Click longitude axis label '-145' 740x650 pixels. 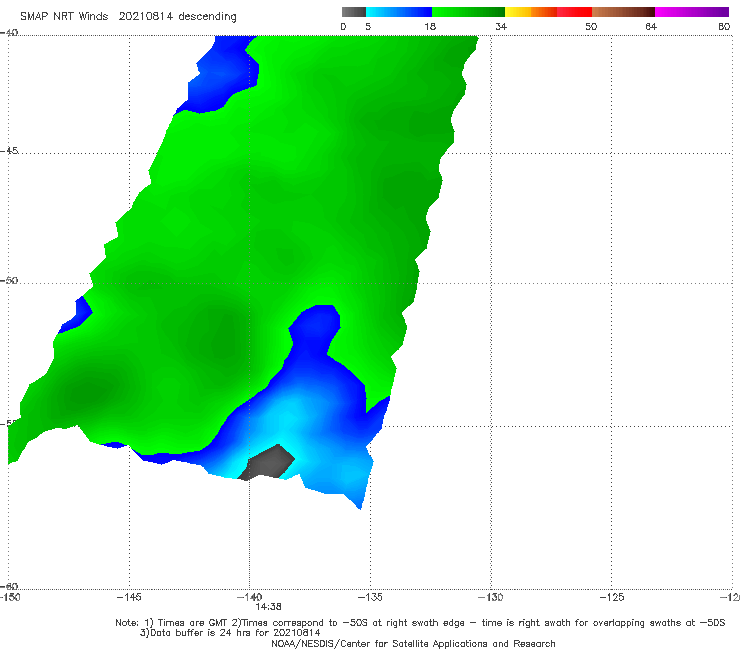pyautogui.click(x=129, y=597)
